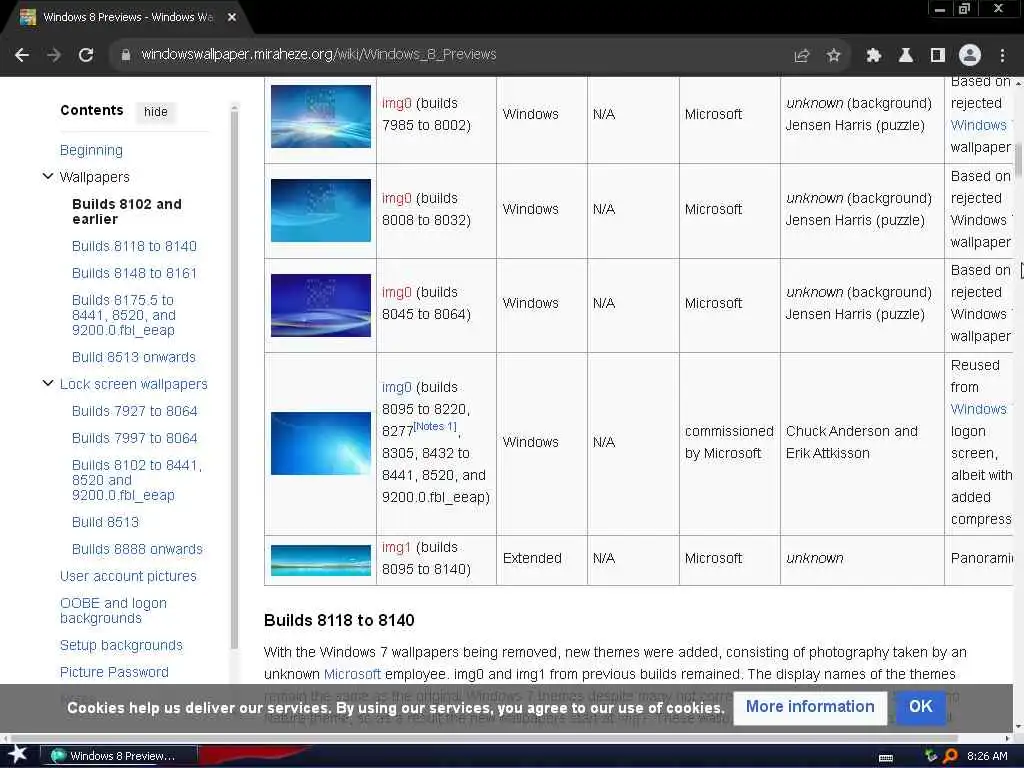
Task: Click the address bar URL
Action: tap(319, 55)
